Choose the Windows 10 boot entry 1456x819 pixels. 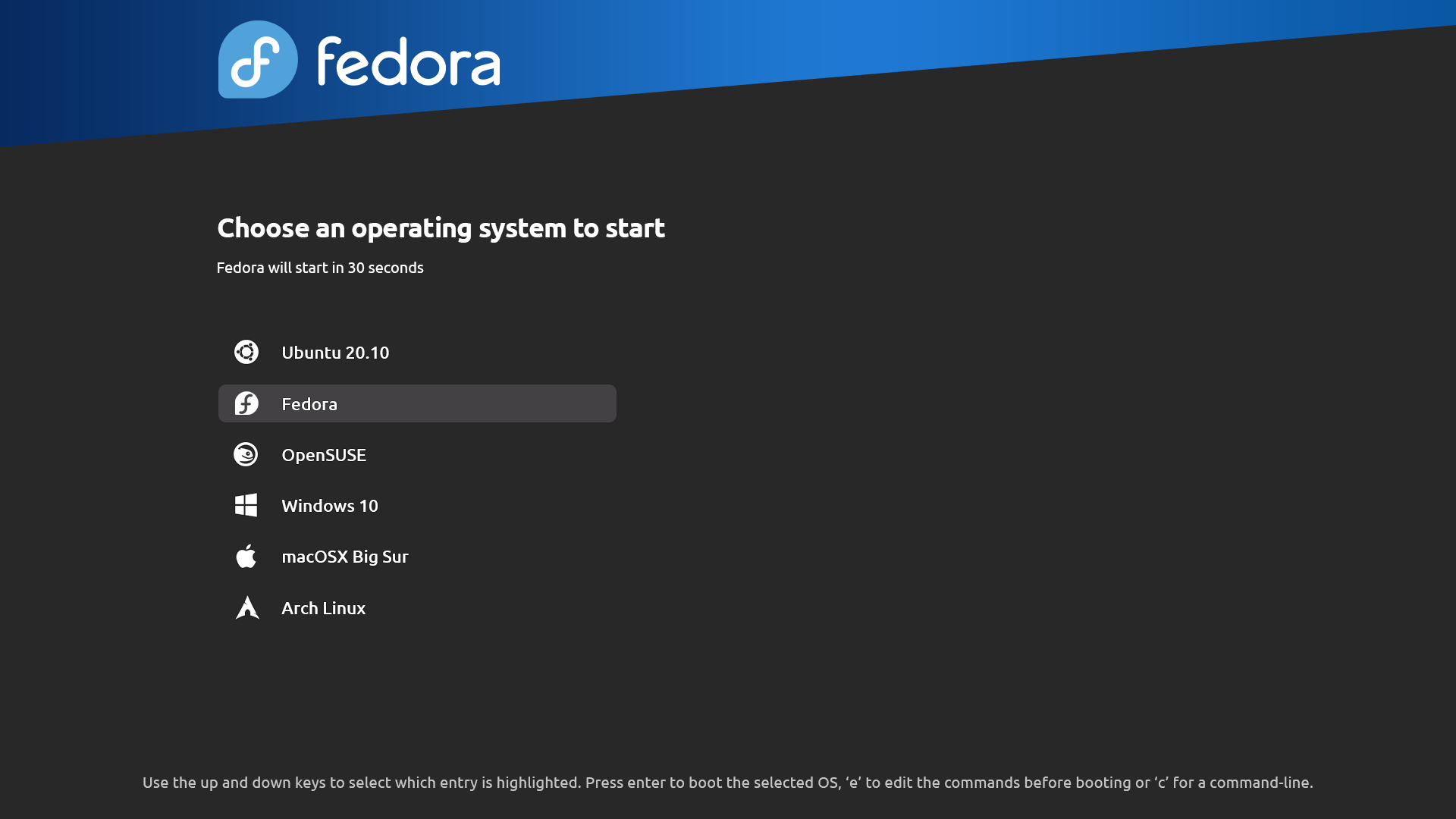click(330, 506)
